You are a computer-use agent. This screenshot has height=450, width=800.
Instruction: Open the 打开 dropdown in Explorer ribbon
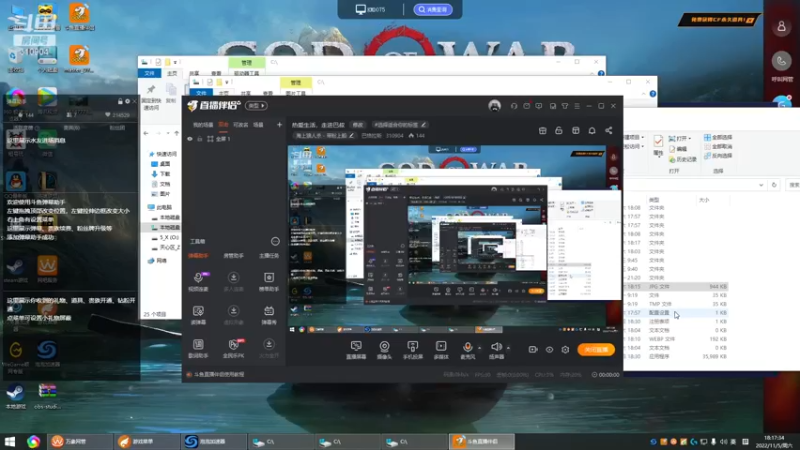[x=680, y=138]
